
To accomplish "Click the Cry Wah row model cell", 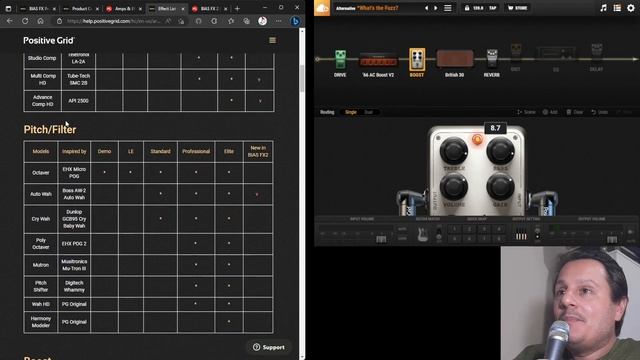I will tap(41, 219).
